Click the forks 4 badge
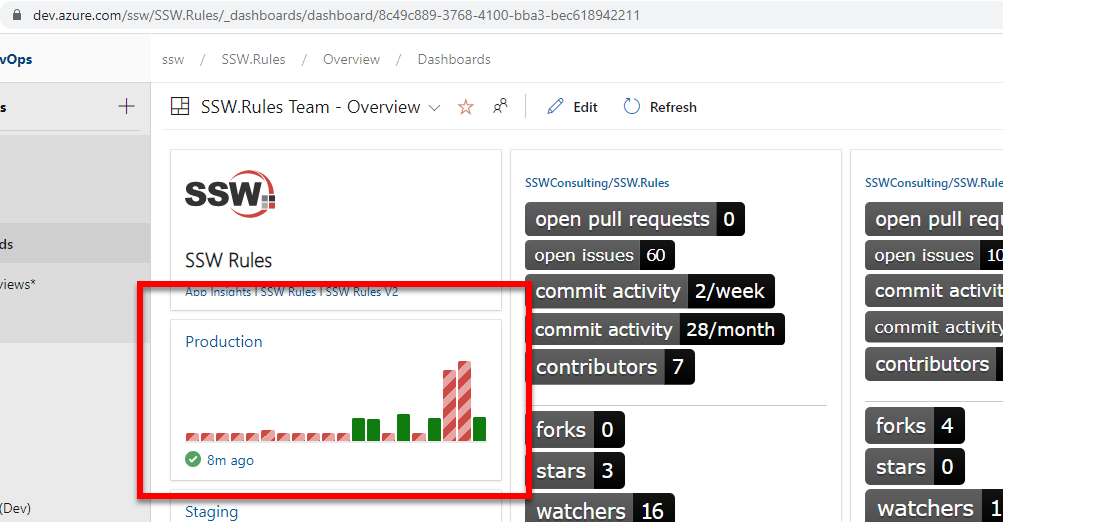Screen dimensions: 1111x522 click(915, 426)
